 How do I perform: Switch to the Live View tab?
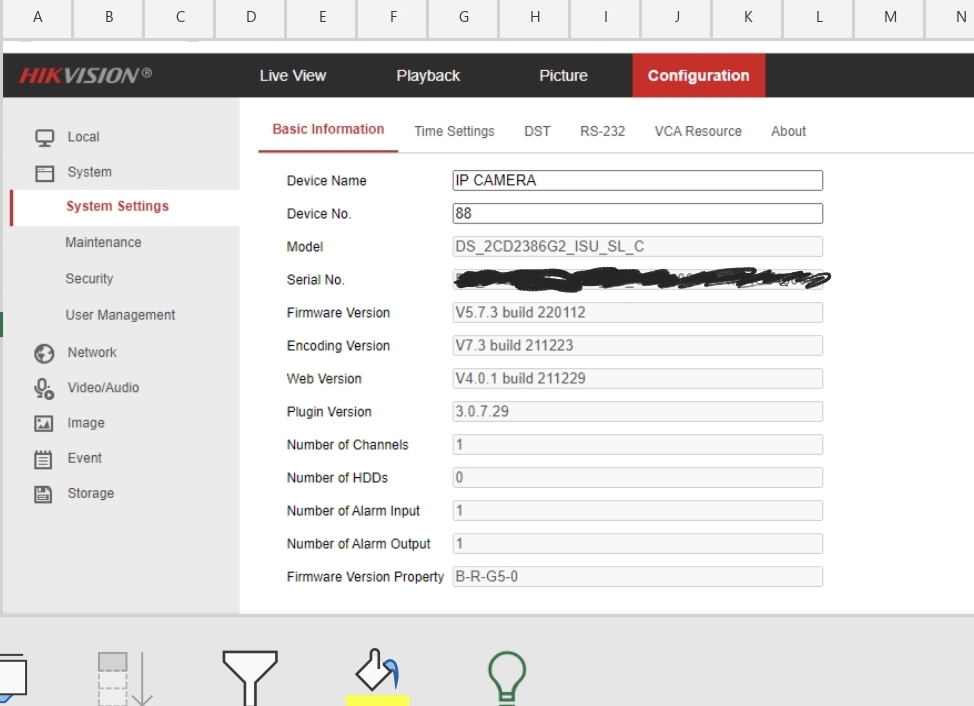293,76
